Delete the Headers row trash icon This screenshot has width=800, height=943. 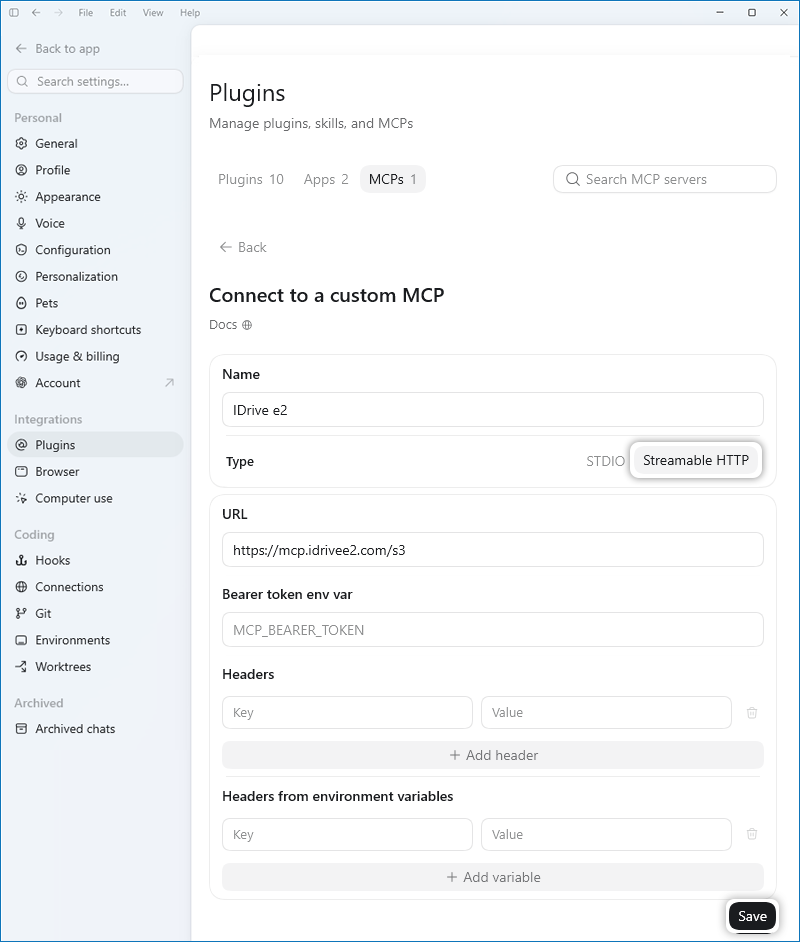click(x=752, y=713)
